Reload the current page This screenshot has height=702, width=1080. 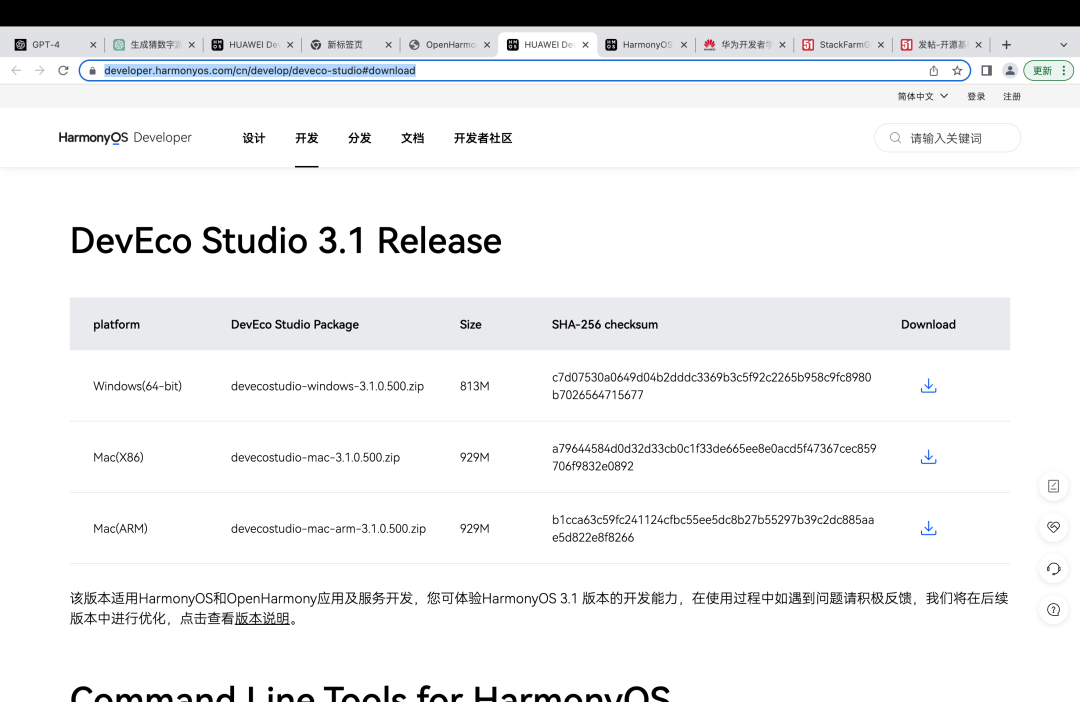coord(63,70)
